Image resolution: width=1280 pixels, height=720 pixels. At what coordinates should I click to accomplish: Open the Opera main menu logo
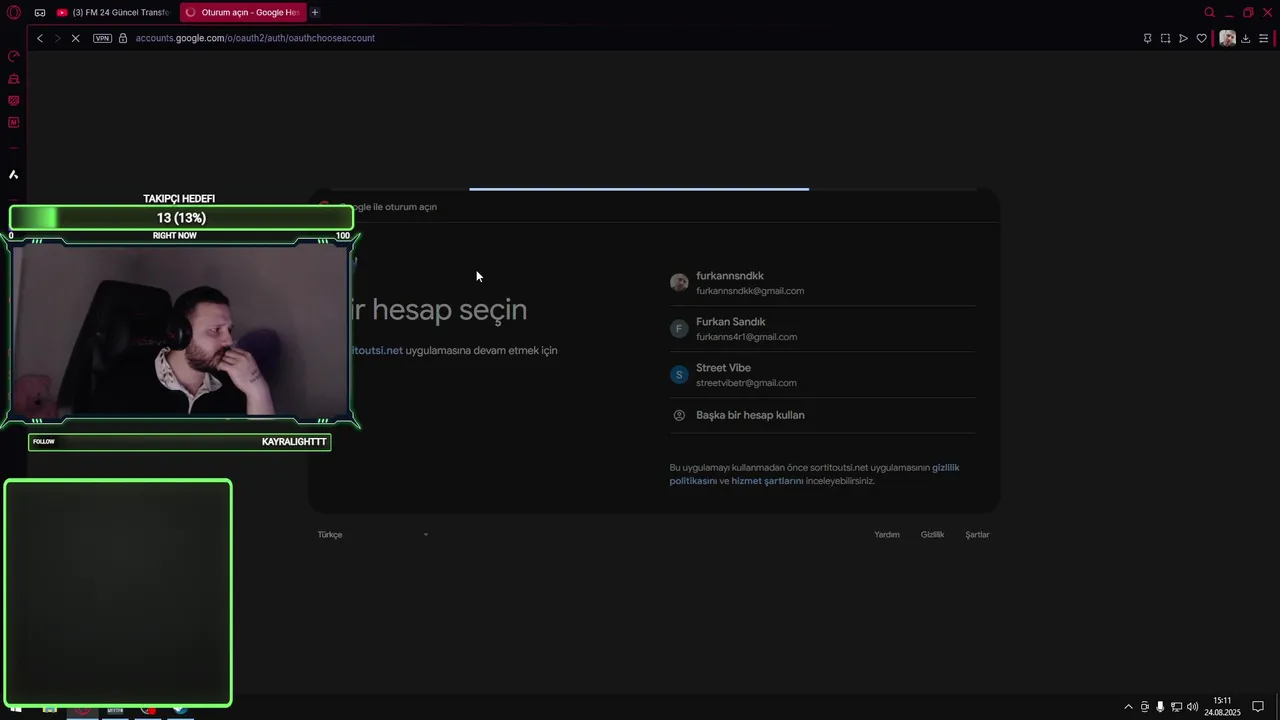pos(14,12)
